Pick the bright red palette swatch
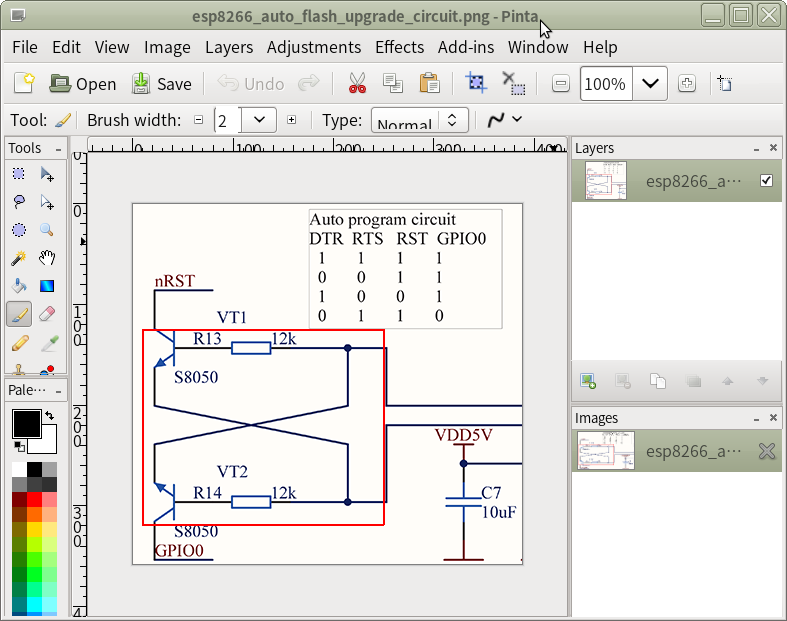 [35, 500]
